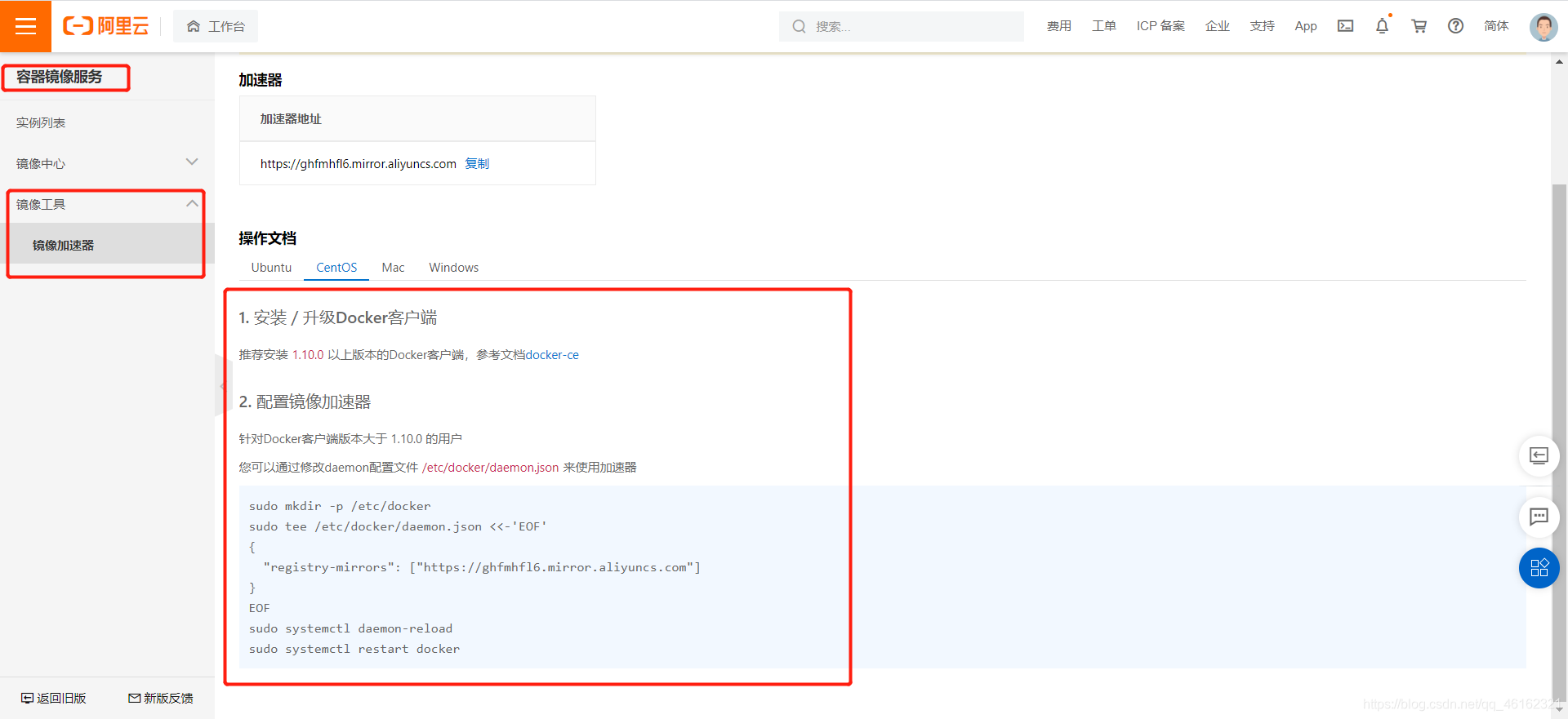Click the 'sudo systemctl restart docker' line
The width and height of the screenshot is (1568, 719).
(354, 649)
